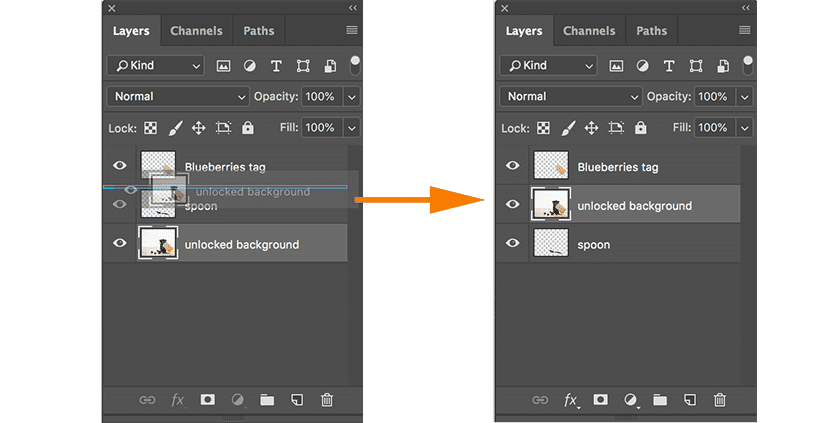Hide the Blueberries tag layer in the right panel

point(513,166)
